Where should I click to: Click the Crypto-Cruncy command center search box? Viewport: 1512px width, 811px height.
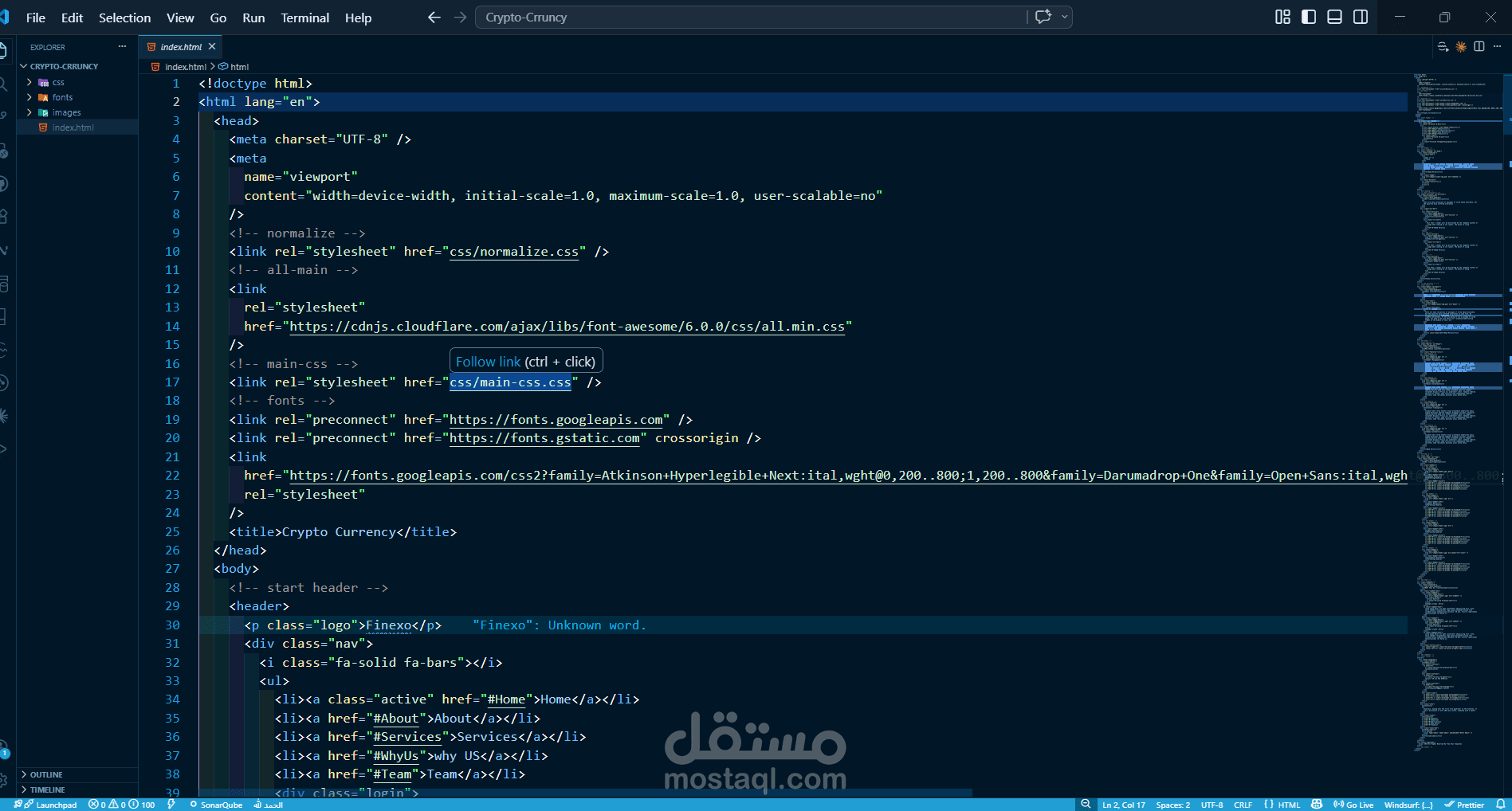750,17
